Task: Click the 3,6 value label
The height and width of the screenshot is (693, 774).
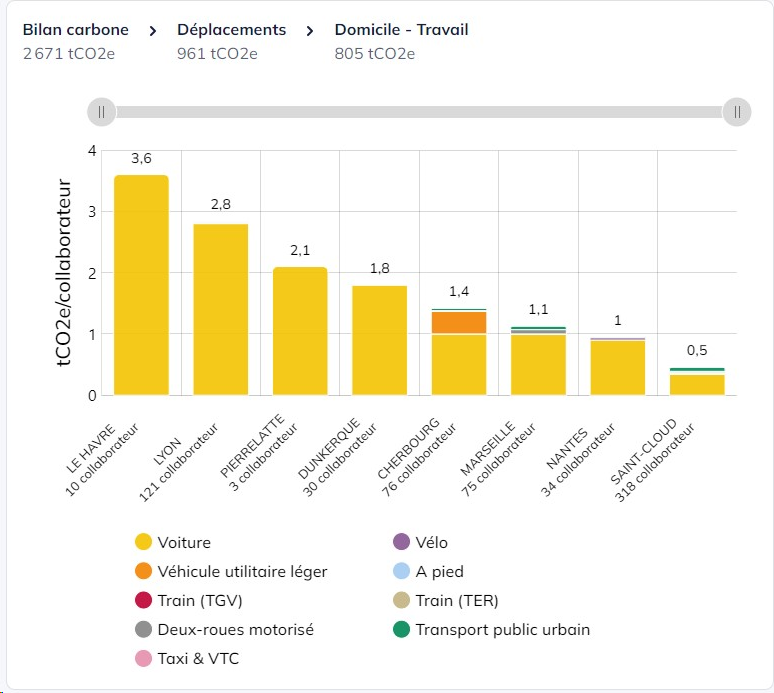Action: 141,158
